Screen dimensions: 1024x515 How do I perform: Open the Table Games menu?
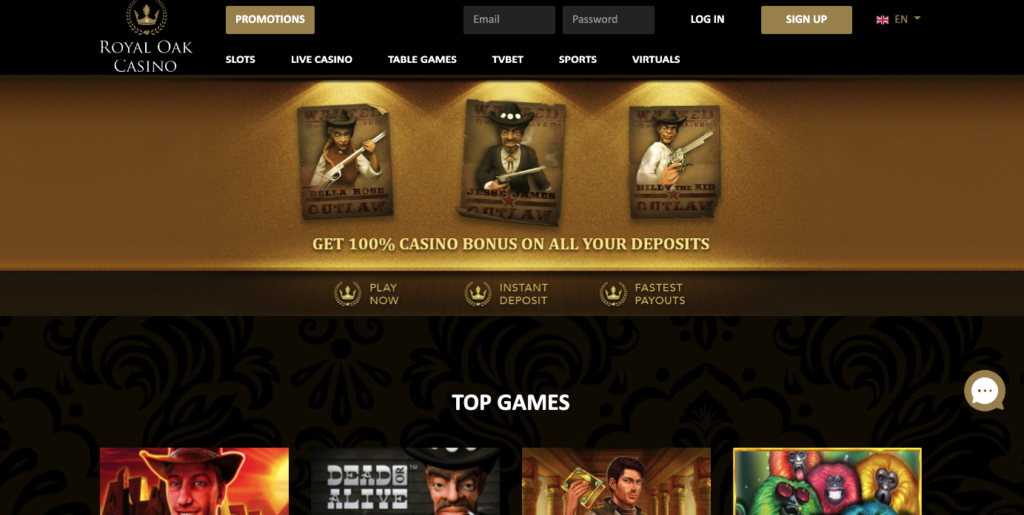422,59
